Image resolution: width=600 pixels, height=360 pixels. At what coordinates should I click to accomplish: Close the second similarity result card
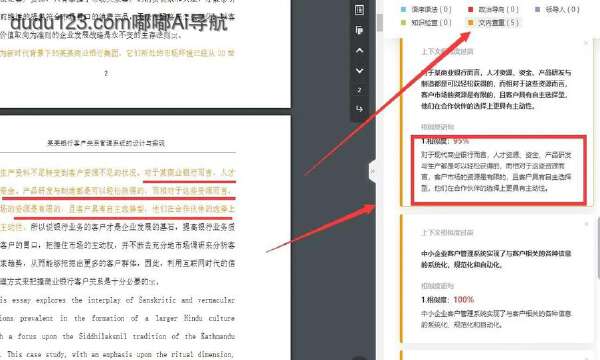pyautogui.click(x=586, y=224)
